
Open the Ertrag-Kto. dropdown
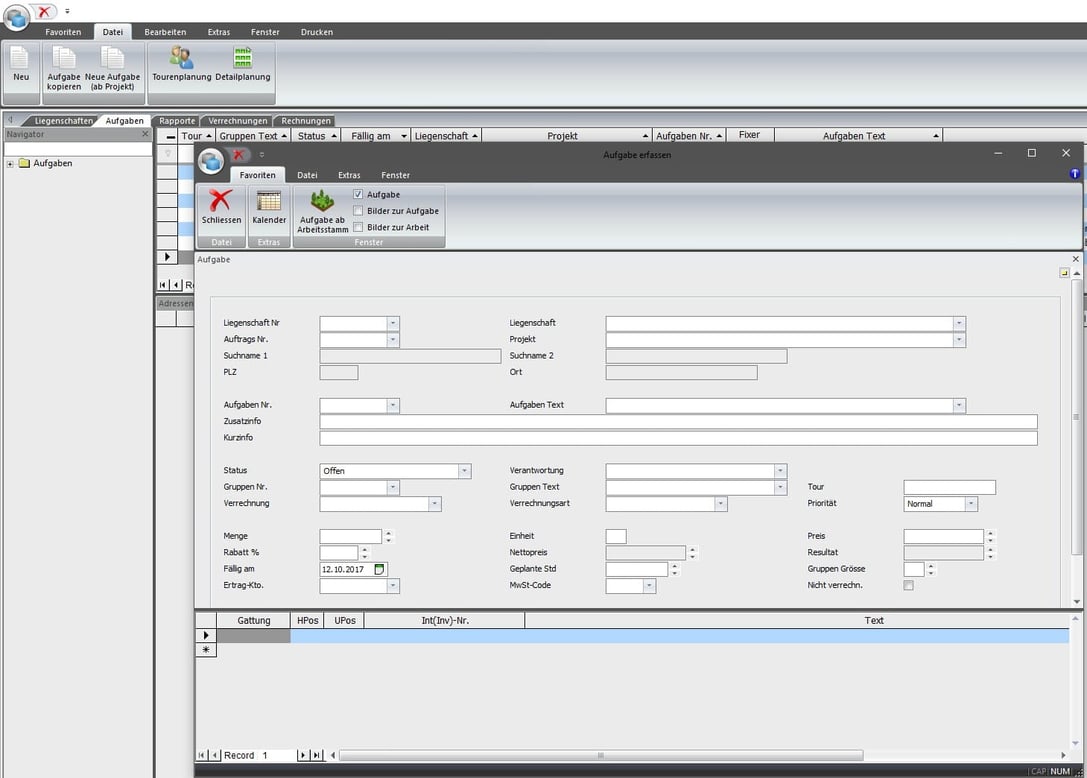coord(393,586)
